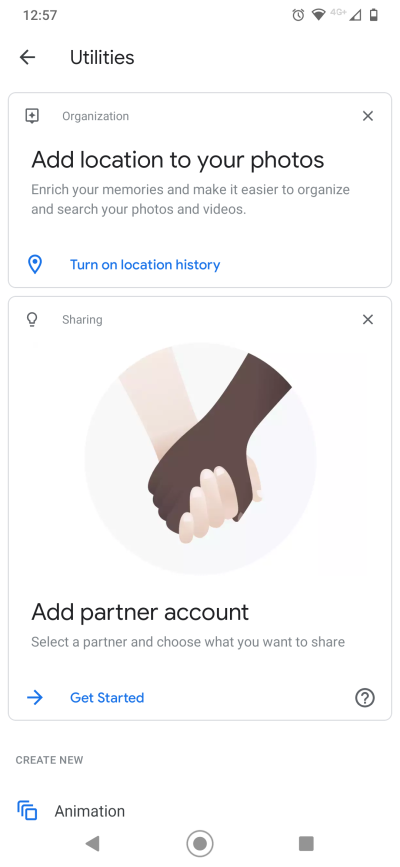The height and width of the screenshot is (867, 400).
Task: Create a new Animation
Action: point(90,811)
